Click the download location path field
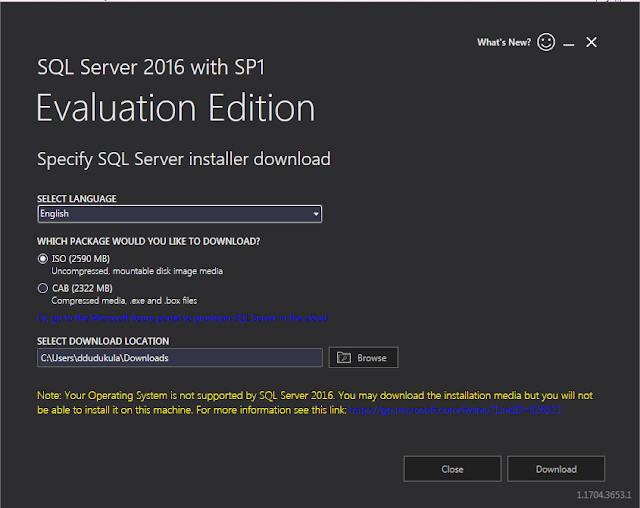This screenshot has width=640, height=508. coord(180,358)
